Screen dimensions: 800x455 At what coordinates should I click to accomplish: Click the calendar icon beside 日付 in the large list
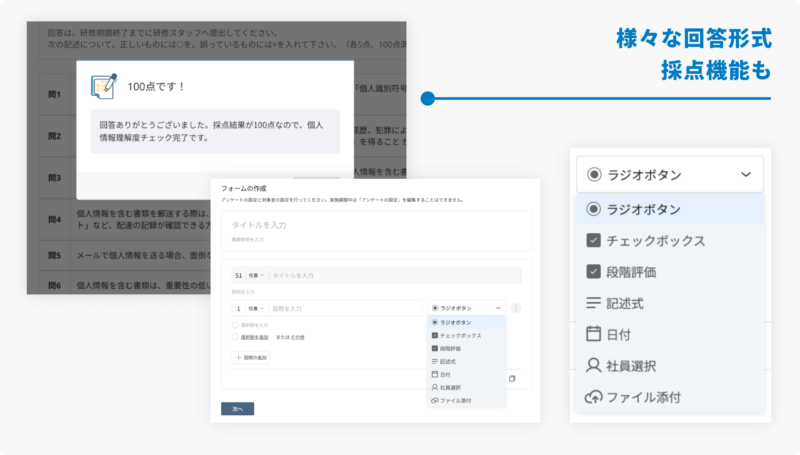pos(593,334)
